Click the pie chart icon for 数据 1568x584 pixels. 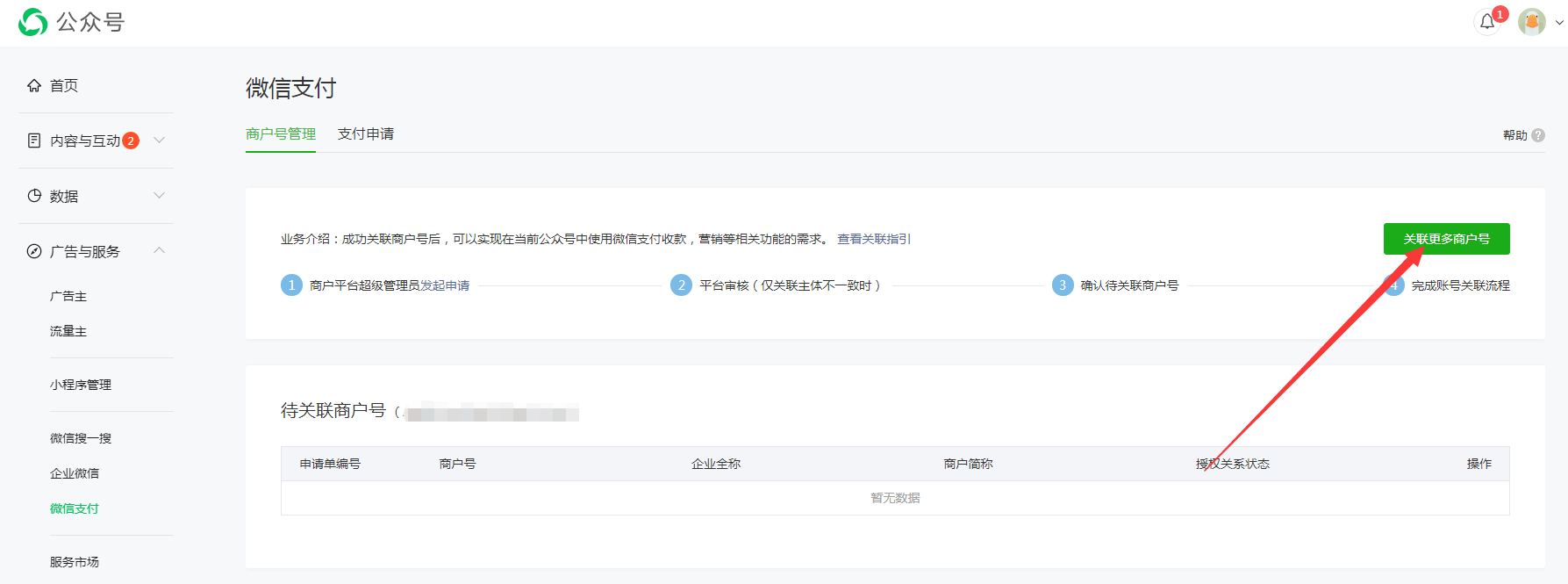(x=34, y=196)
